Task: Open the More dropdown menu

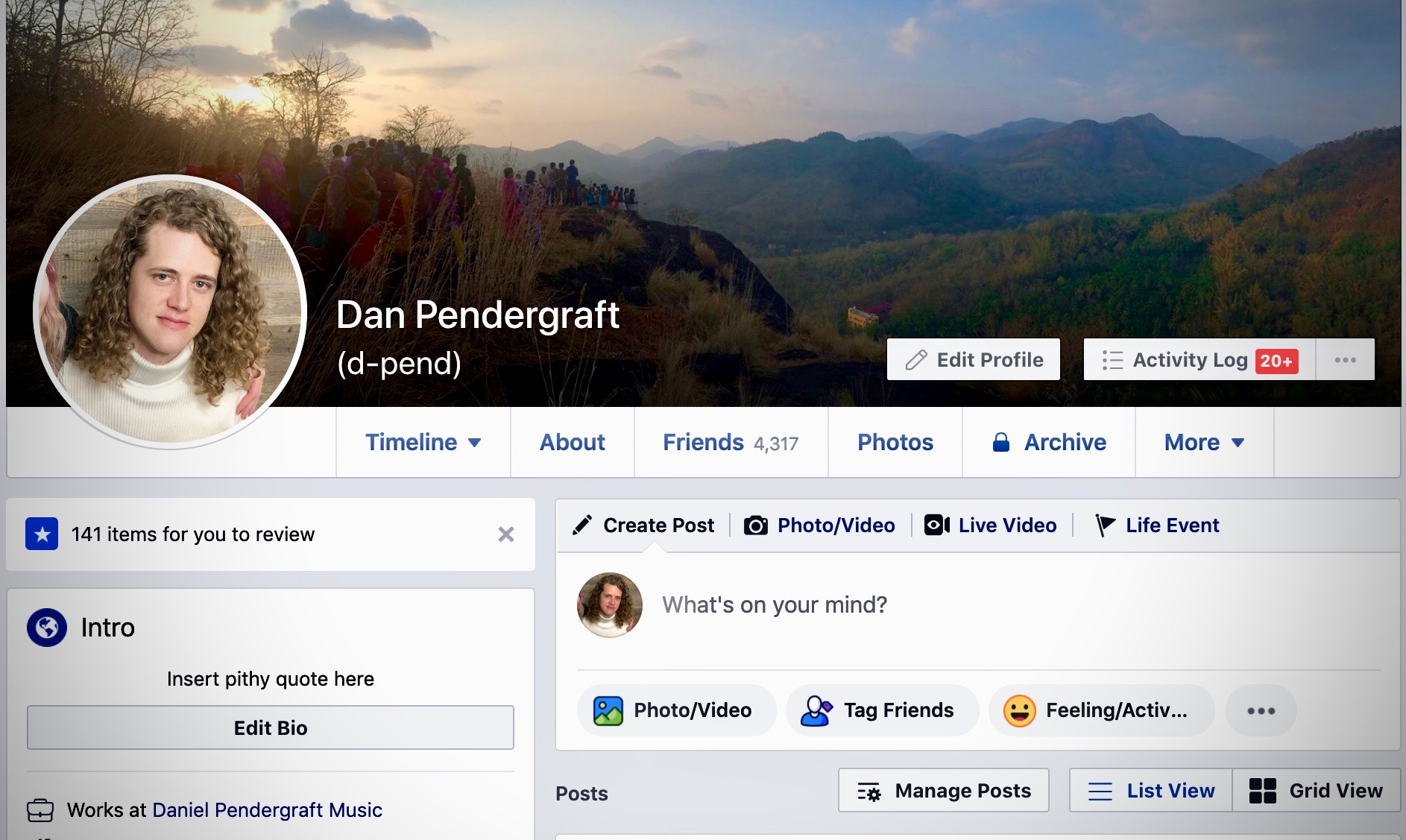Action: coord(1204,442)
